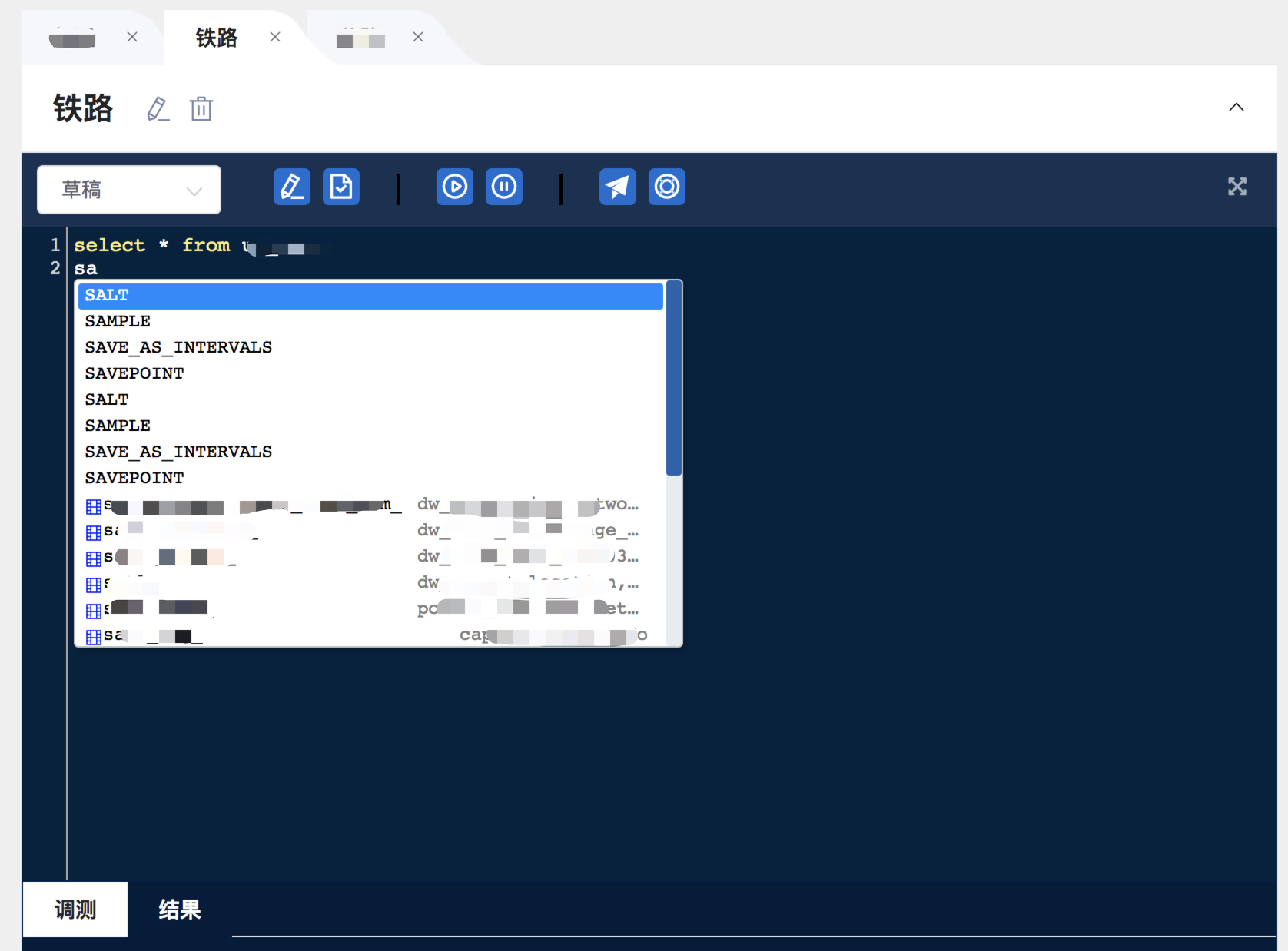The width and height of the screenshot is (1288, 951).
Task: Open the 调测 debug tab
Action: (x=75, y=910)
